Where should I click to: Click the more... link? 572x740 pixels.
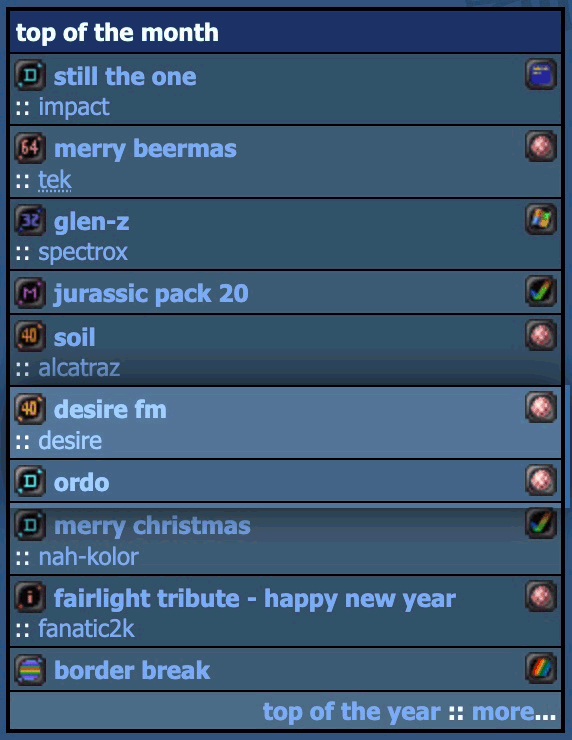point(514,712)
